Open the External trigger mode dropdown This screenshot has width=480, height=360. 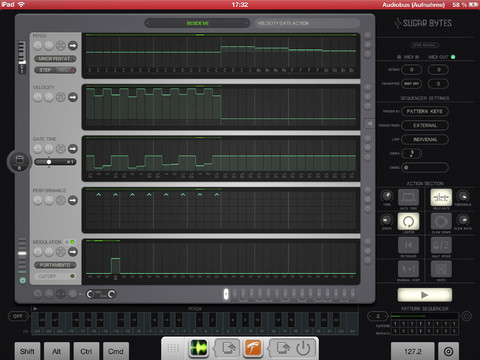(425, 125)
